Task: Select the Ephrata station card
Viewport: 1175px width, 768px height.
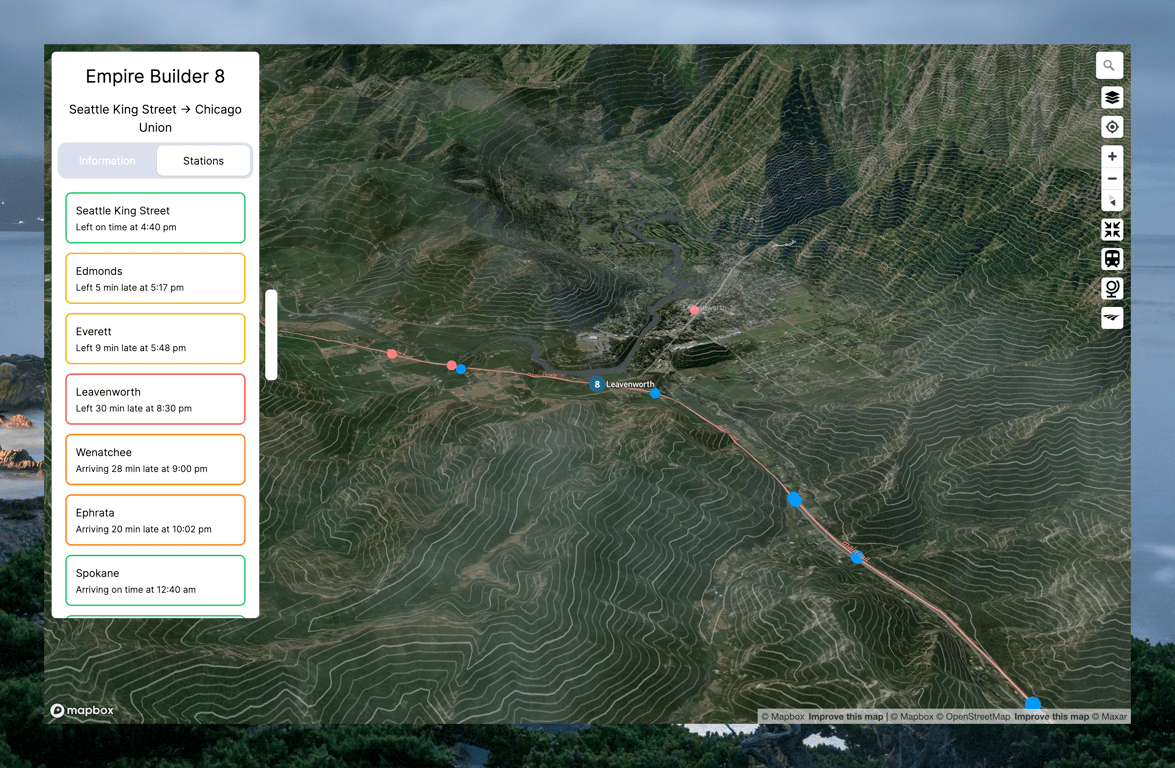Action: 155,520
